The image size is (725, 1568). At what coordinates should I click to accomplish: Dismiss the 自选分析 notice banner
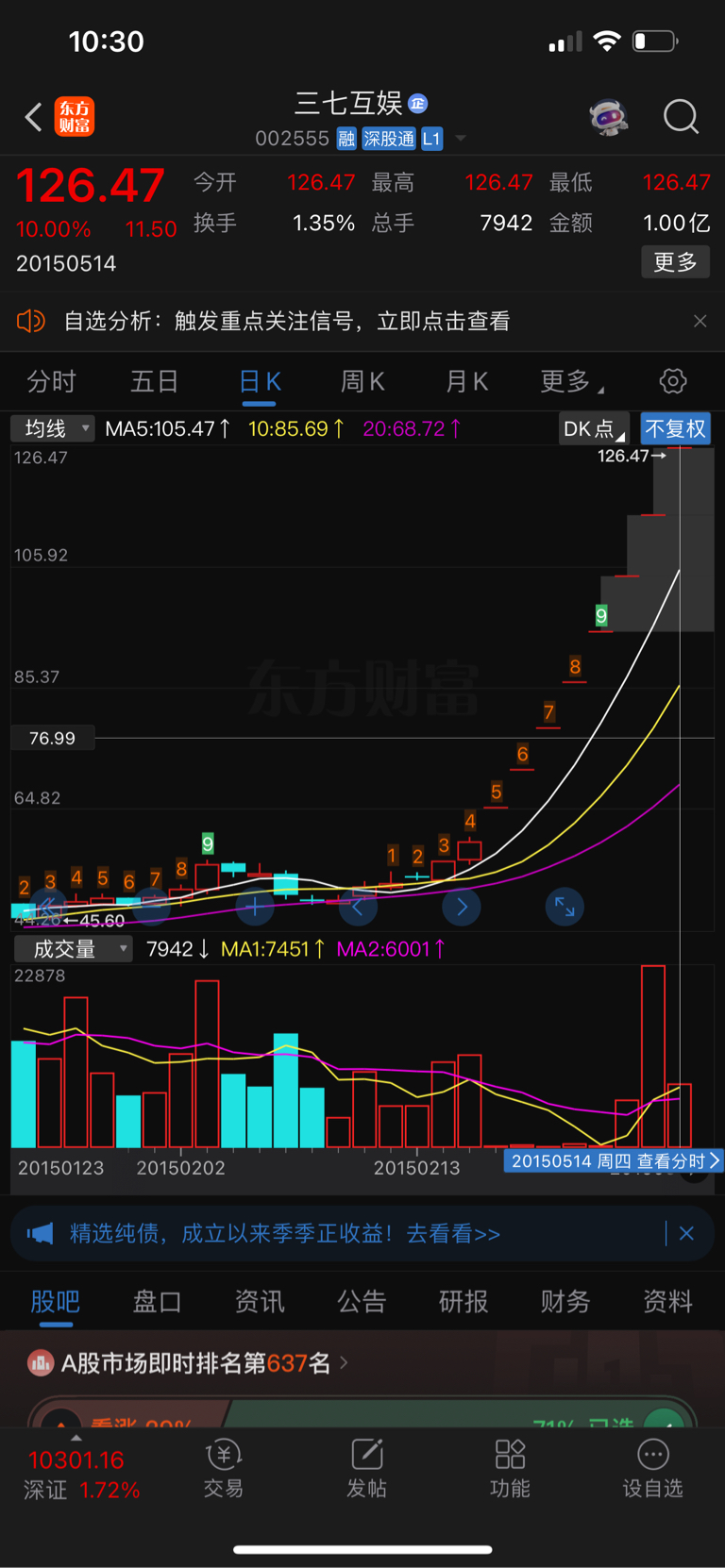(x=700, y=321)
